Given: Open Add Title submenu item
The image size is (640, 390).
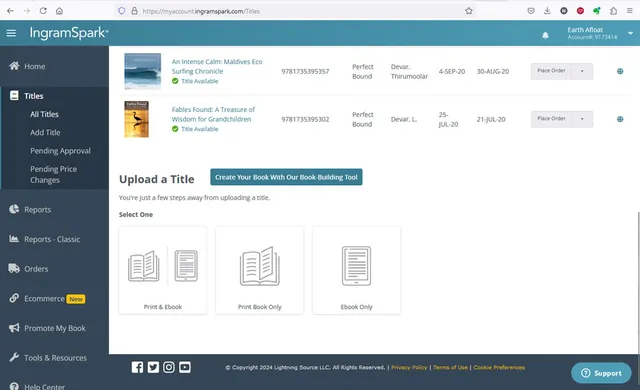Looking at the screenshot, I should [45, 133].
